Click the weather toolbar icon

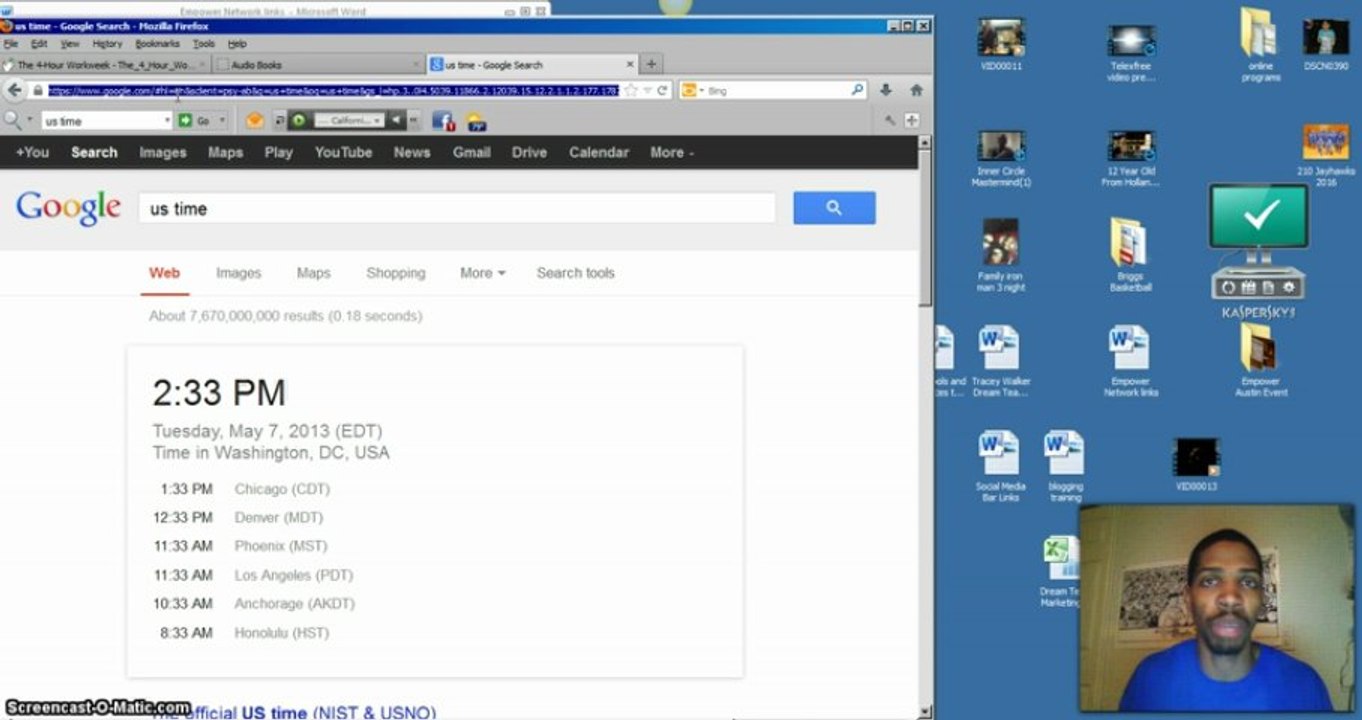[477, 121]
